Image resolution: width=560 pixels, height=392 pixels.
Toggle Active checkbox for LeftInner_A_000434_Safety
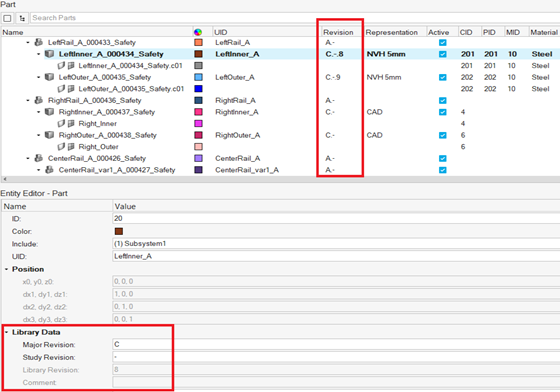pyautogui.click(x=442, y=54)
